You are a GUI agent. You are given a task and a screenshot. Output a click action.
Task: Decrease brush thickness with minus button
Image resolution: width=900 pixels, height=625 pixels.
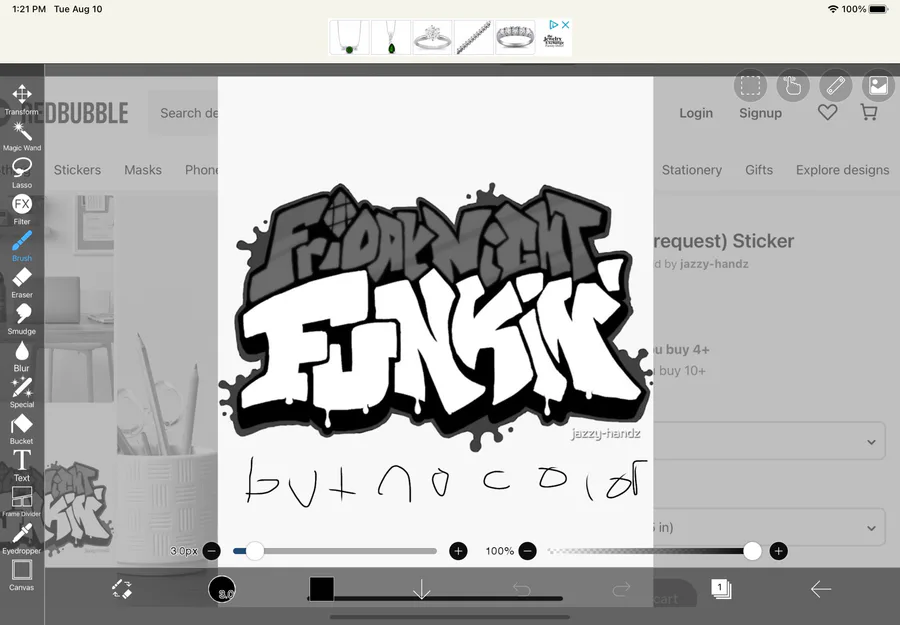pos(211,551)
